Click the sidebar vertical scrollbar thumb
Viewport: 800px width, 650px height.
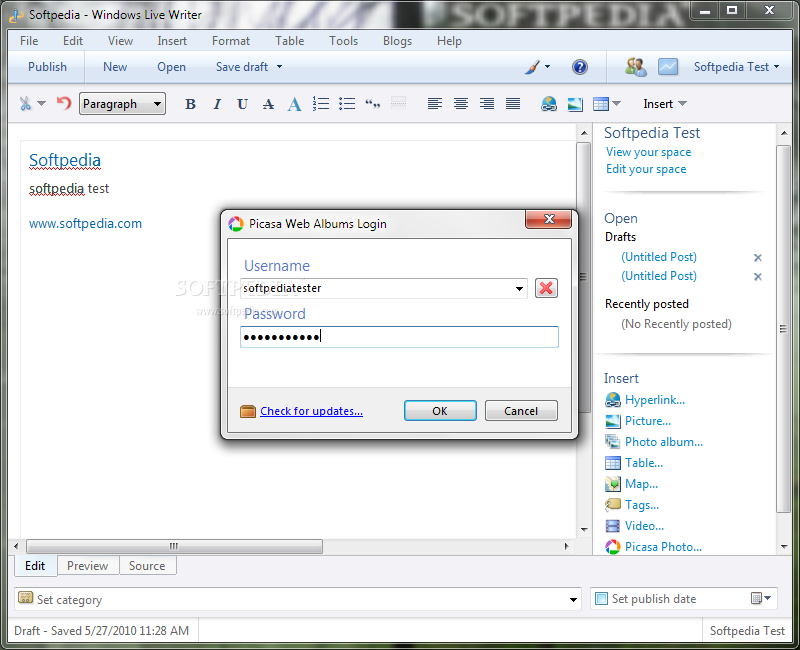(783, 329)
